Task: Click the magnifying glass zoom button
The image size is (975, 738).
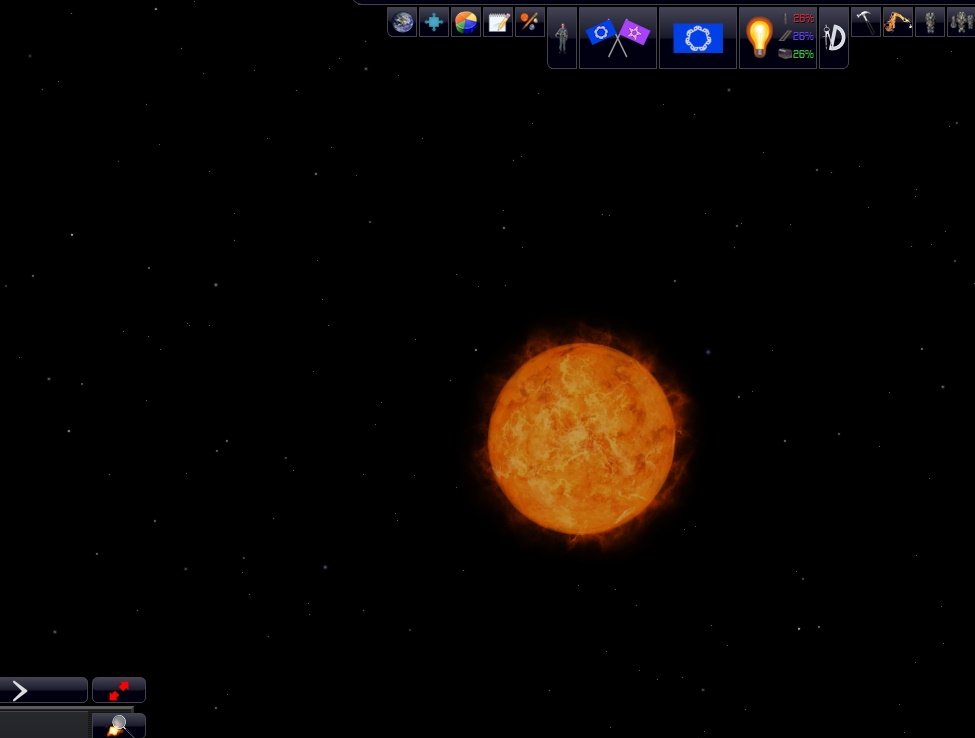Action: (118, 725)
